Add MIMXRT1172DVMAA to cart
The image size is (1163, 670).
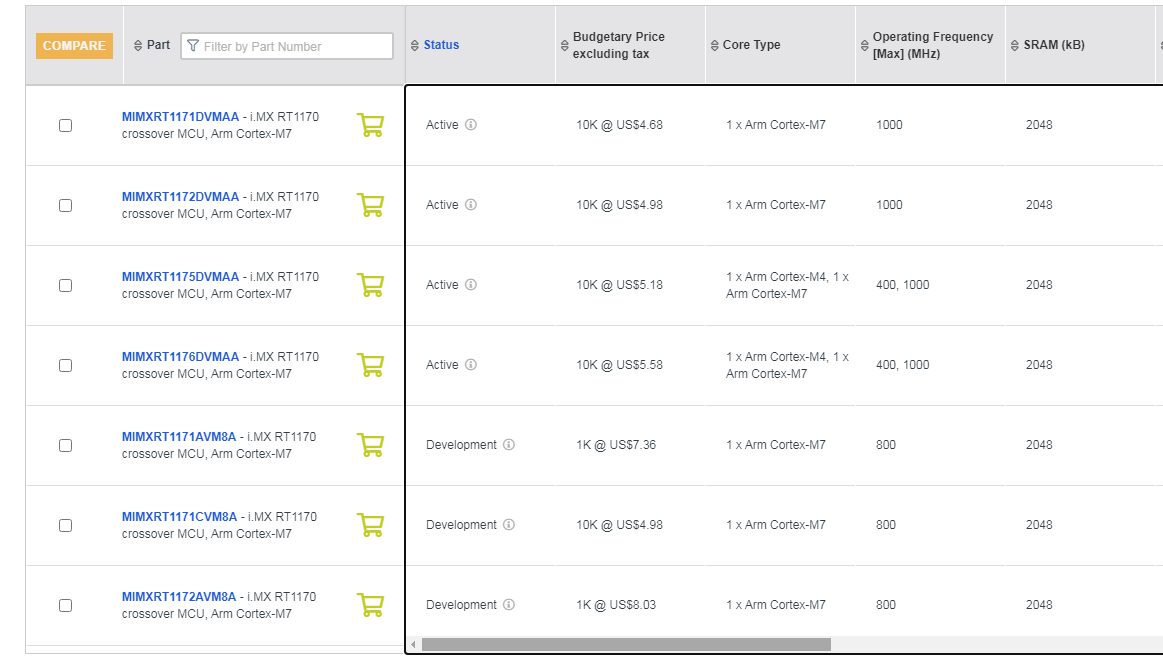click(x=370, y=205)
